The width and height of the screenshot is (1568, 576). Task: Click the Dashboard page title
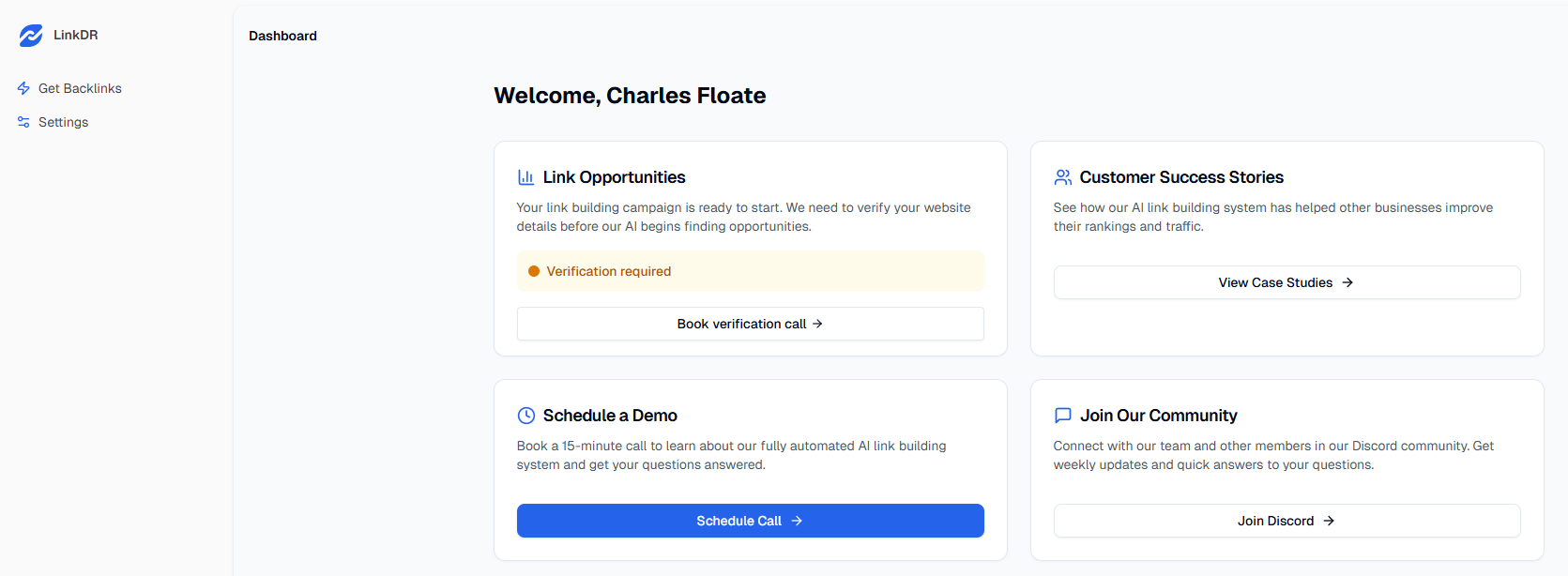click(282, 36)
